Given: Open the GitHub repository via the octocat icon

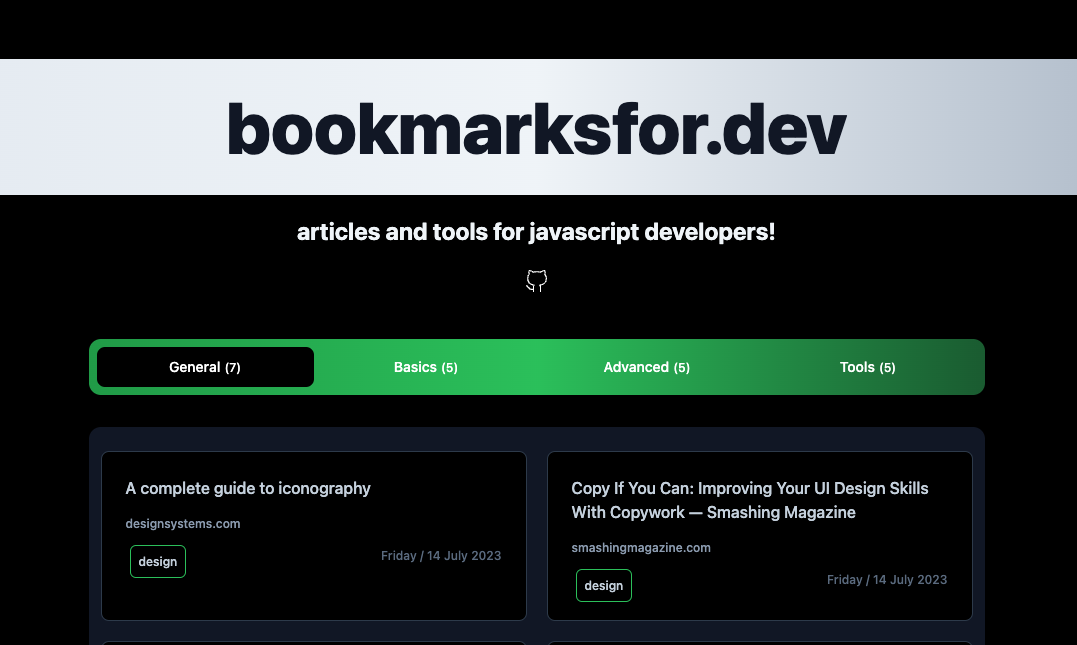Looking at the screenshot, I should click(x=536, y=281).
